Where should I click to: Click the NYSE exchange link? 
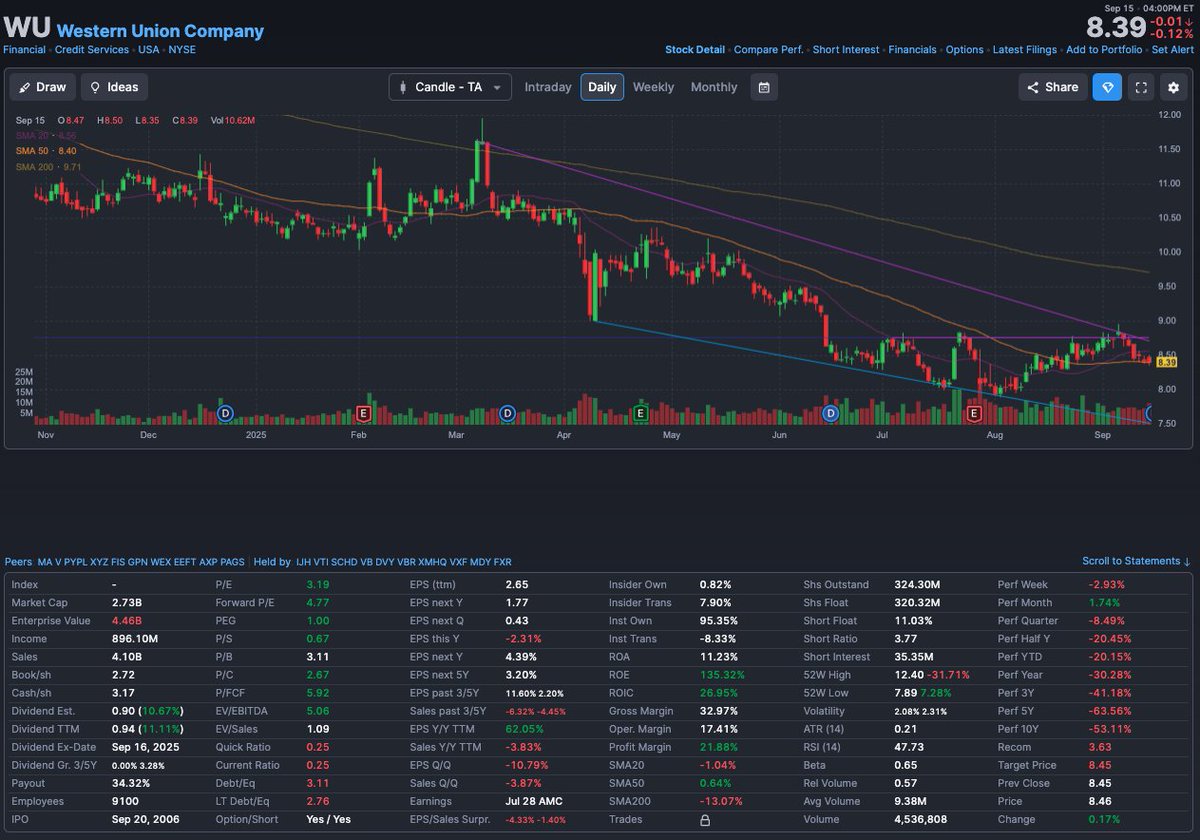coord(182,50)
